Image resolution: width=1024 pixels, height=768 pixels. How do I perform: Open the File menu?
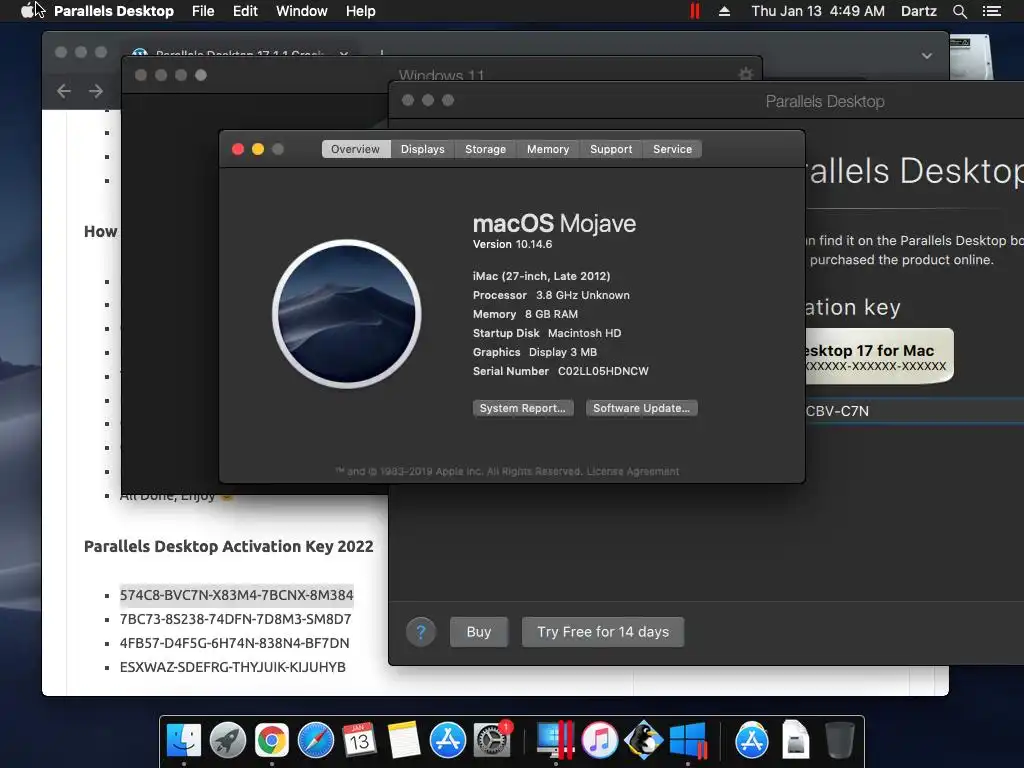[203, 11]
